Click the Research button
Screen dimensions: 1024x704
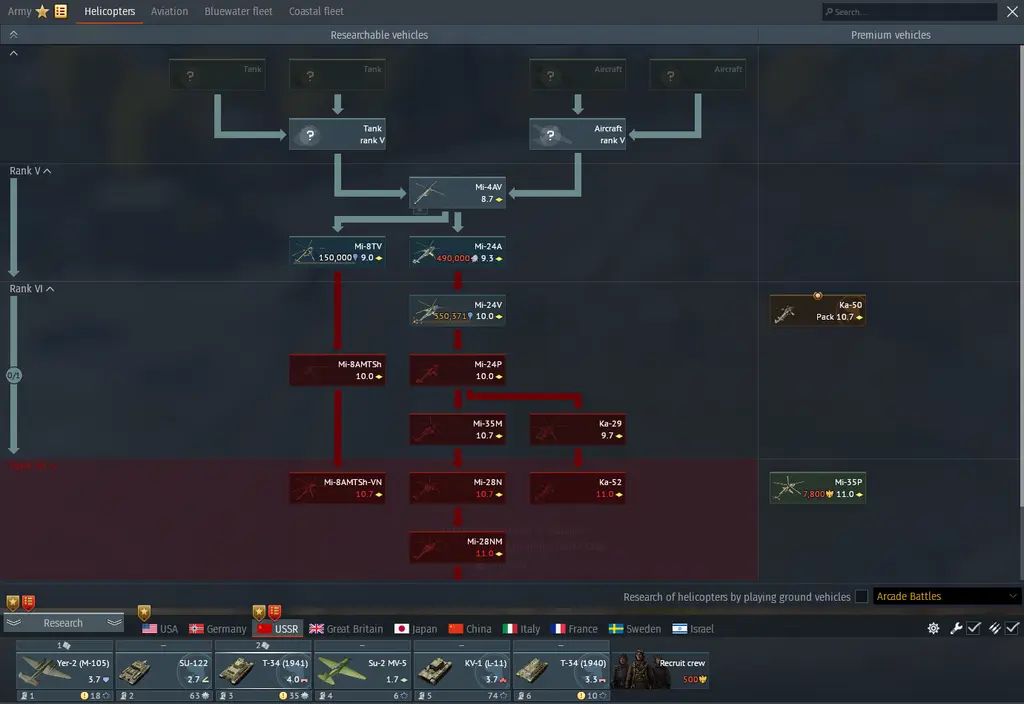(x=63, y=623)
